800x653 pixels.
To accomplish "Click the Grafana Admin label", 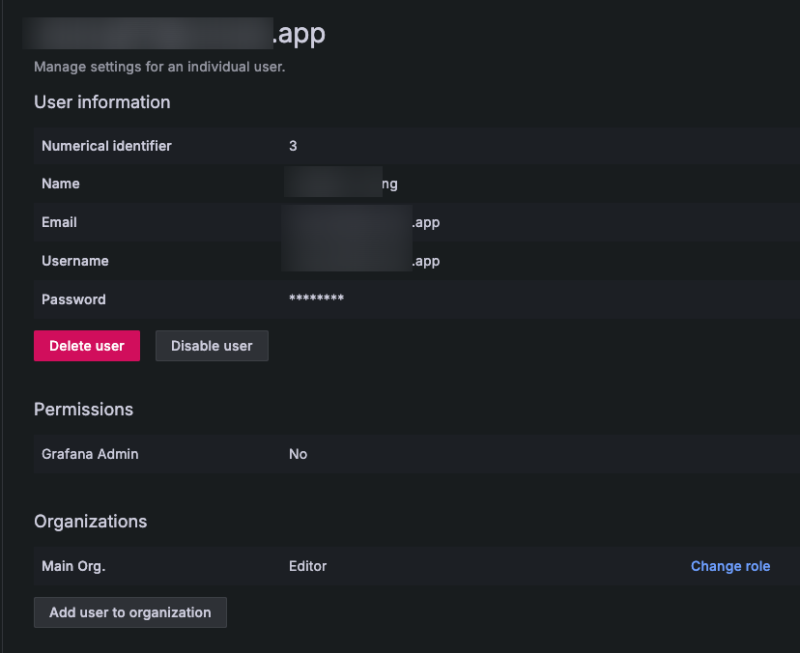I will coord(90,454).
